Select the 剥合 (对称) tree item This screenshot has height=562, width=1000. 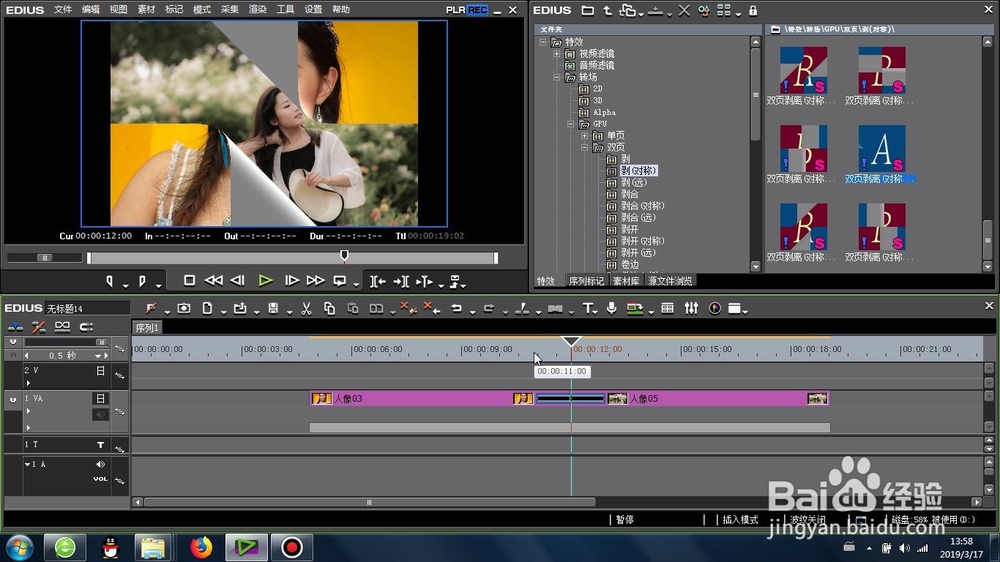click(642, 205)
